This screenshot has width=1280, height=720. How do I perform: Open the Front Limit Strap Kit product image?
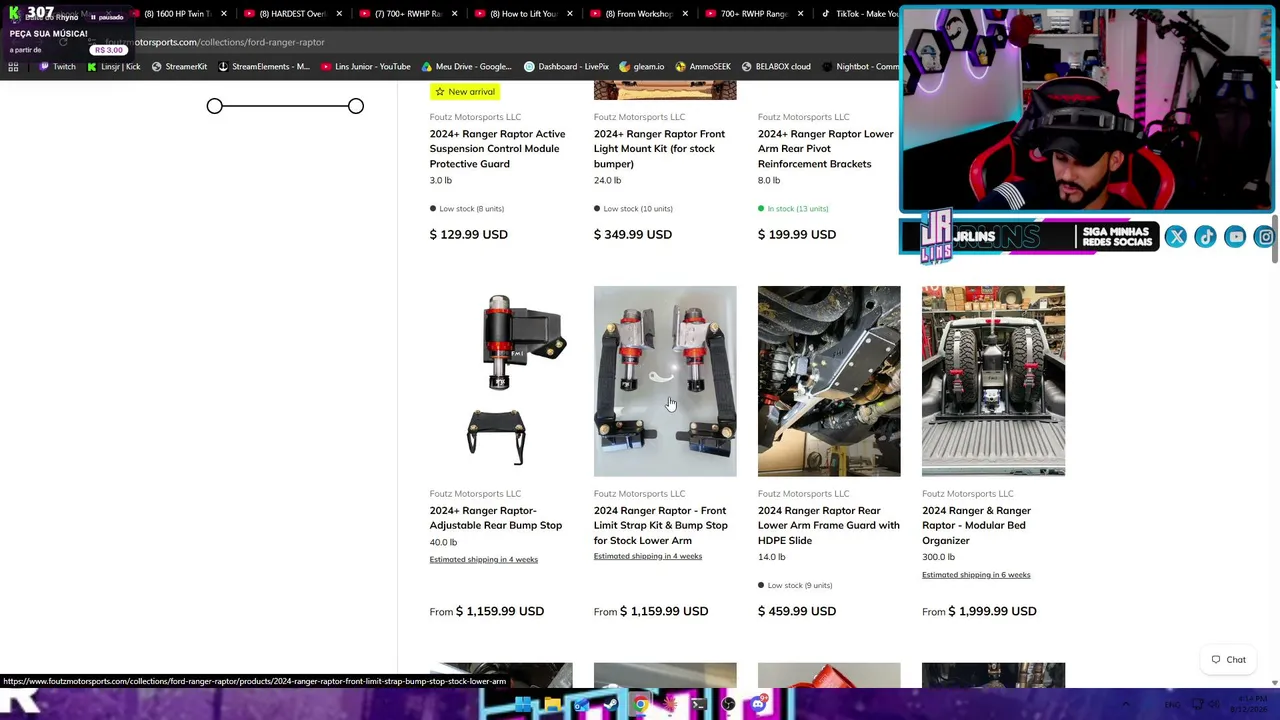click(x=665, y=381)
